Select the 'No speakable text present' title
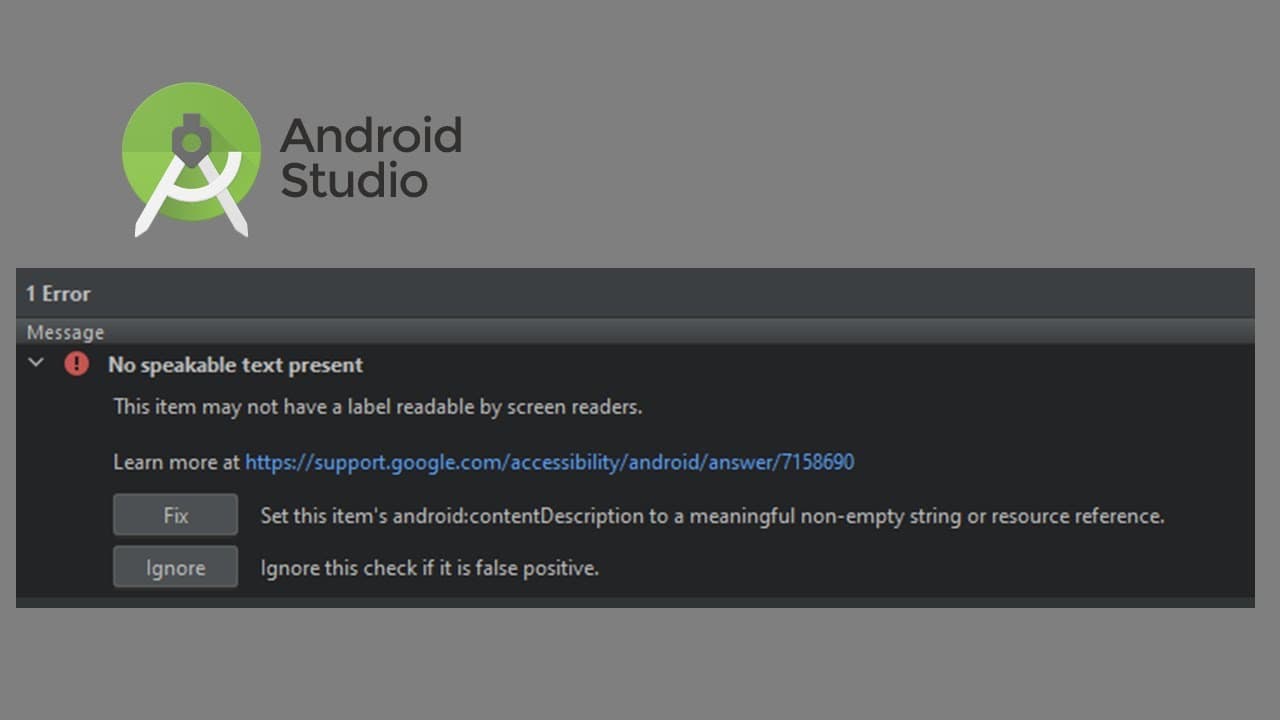This screenshot has width=1280, height=720. [x=235, y=365]
